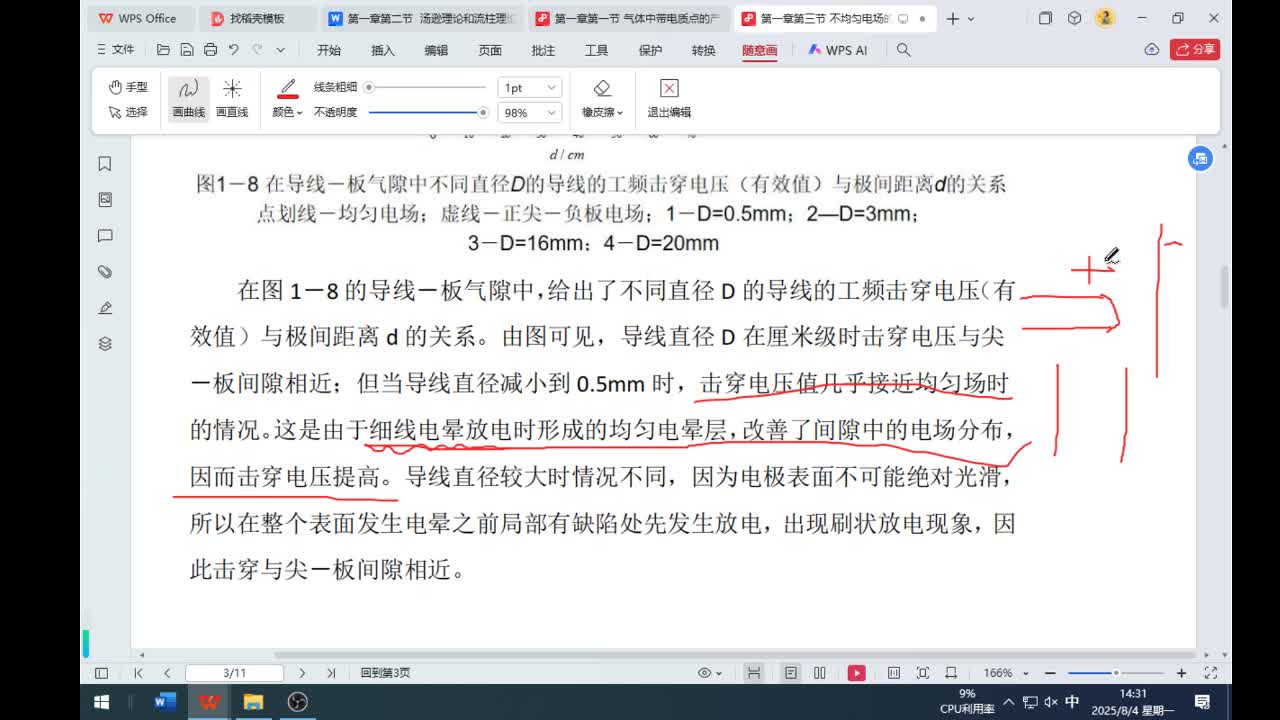The width and height of the screenshot is (1280, 720).
Task: Select the Eraser tool icon
Action: (x=602, y=88)
